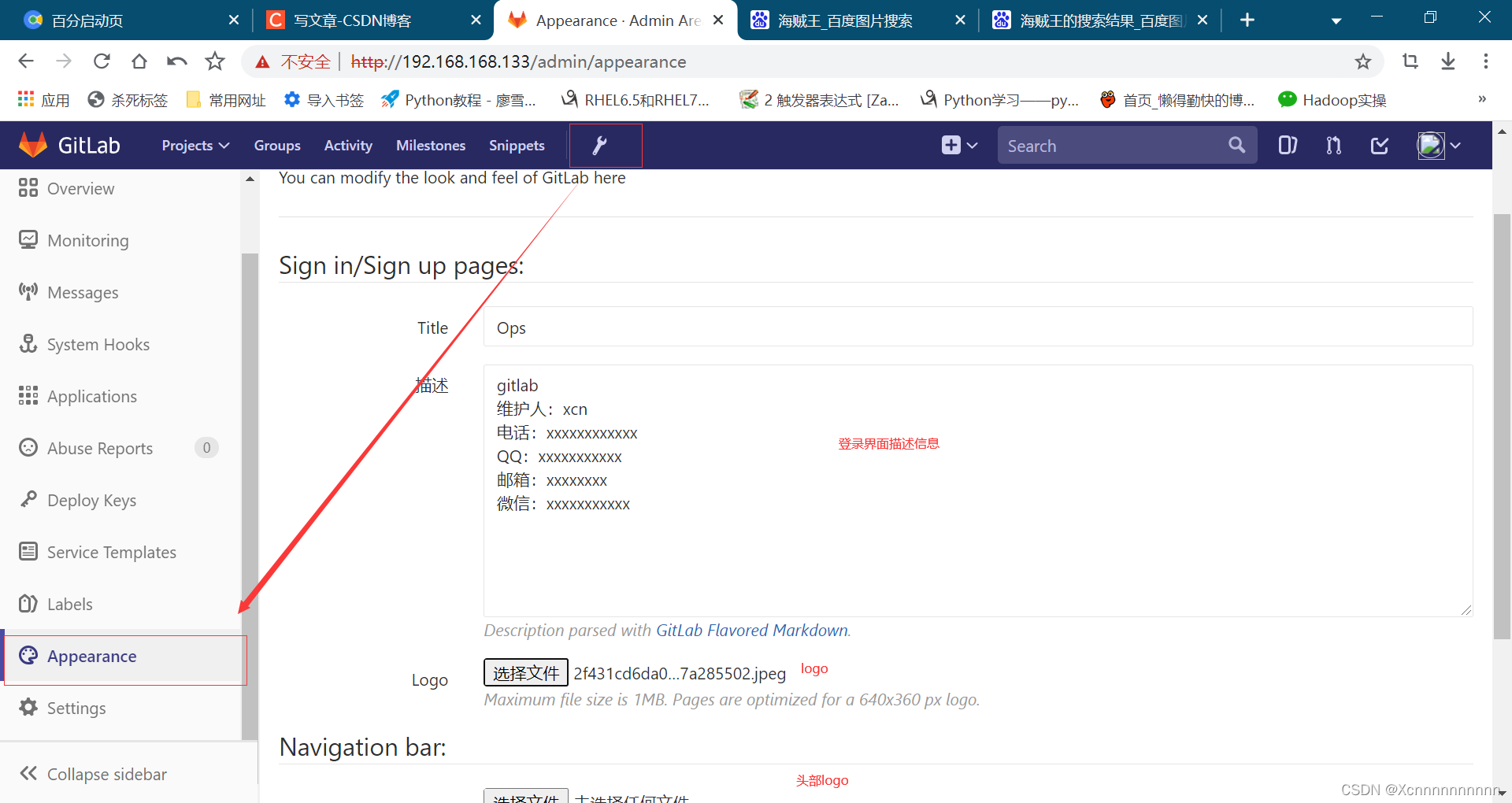The height and width of the screenshot is (803, 1512).
Task: Click into the Title field containing Ops
Action: (x=978, y=327)
